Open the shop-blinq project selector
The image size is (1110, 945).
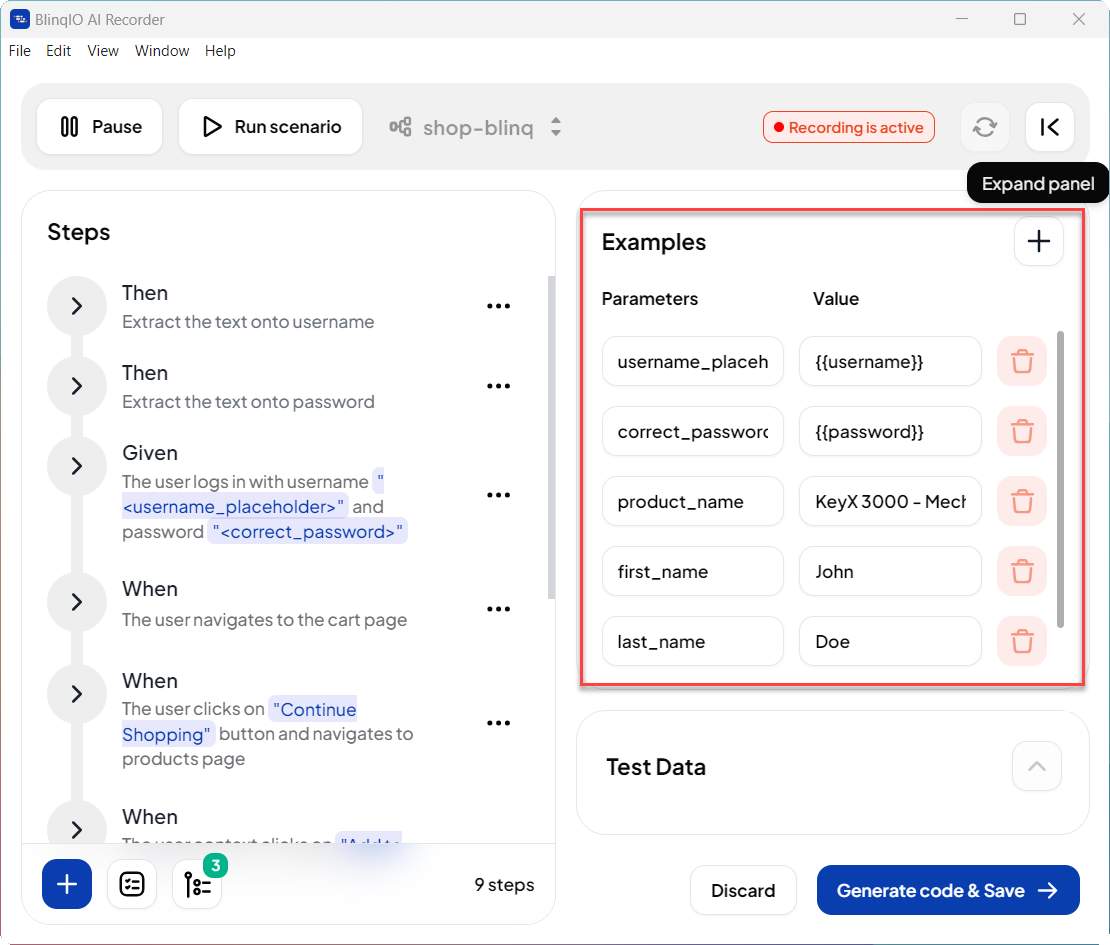[475, 127]
